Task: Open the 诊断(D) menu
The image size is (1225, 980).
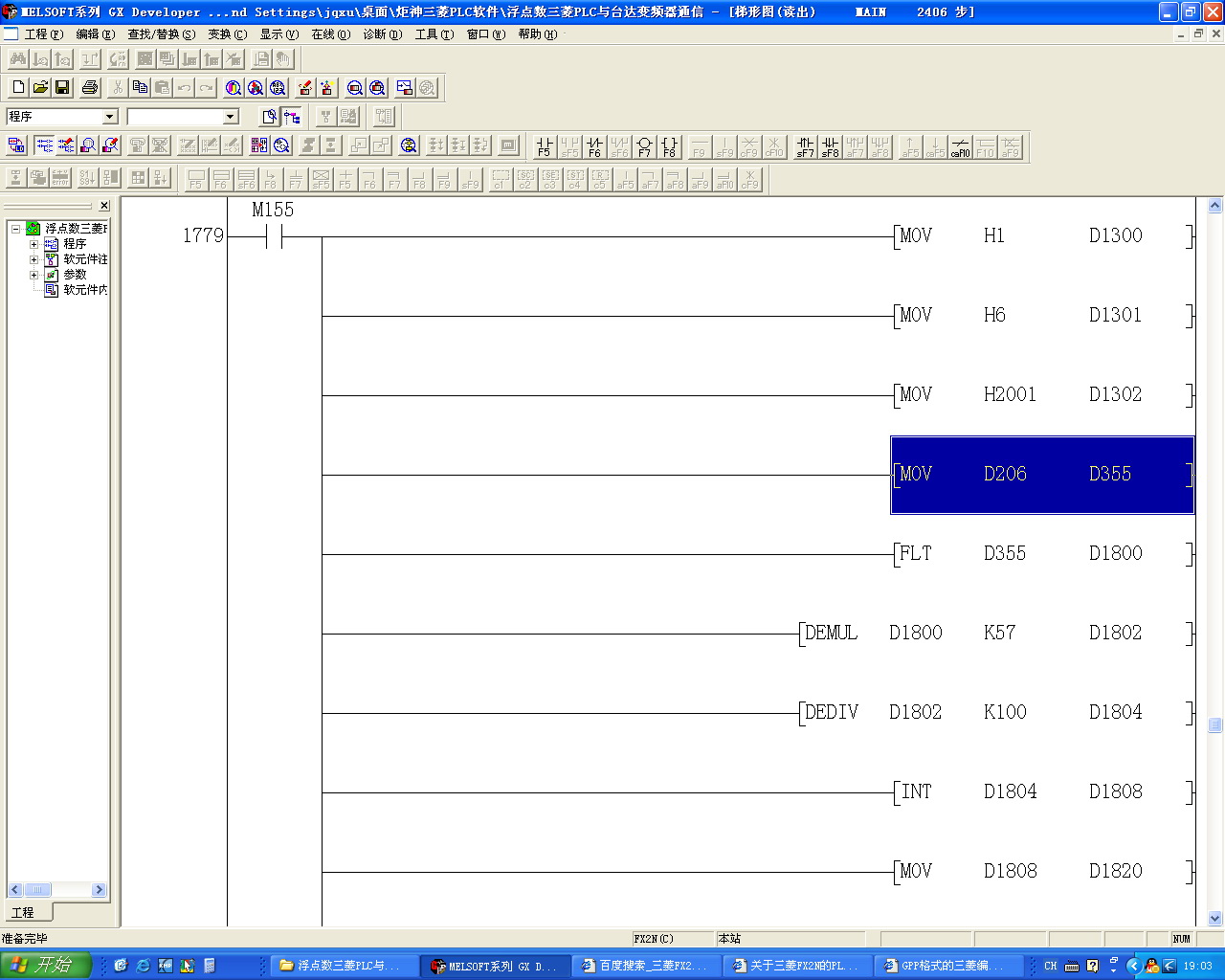Action: [x=382, y=34]
